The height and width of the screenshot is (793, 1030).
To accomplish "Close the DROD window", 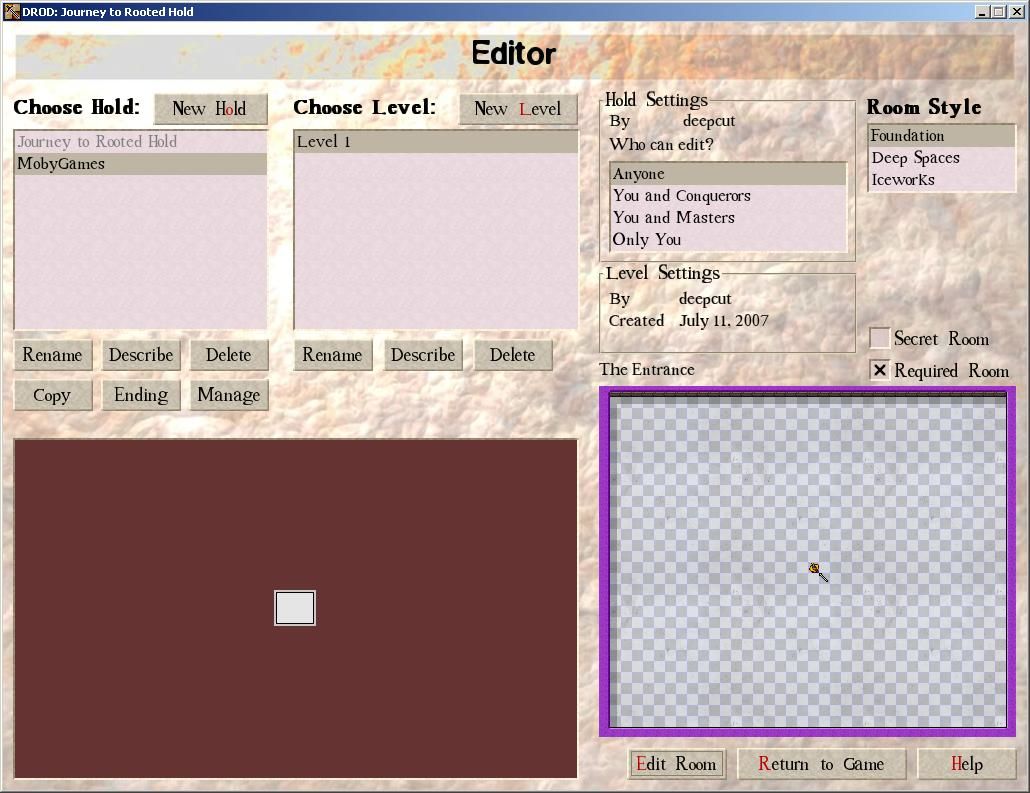I will point(1016,12).
